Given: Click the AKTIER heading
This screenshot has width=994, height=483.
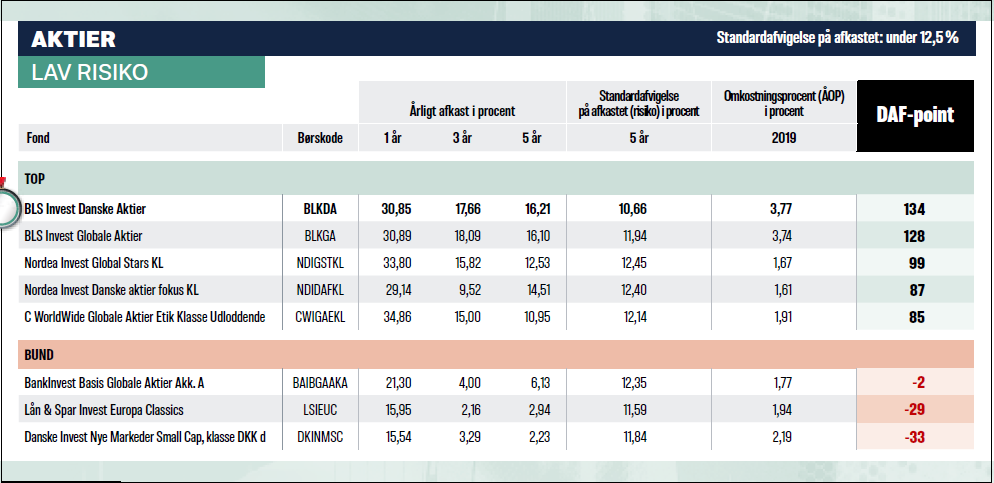Looking at the screenshot, I should click(73, 39).
